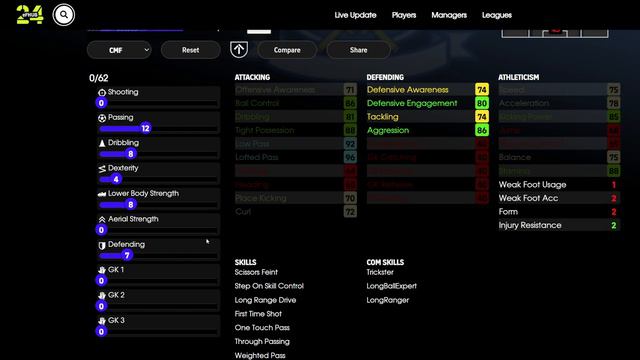Open the Live Update menu
This screenshot has width=640, height=360.
click(x=355, y=15)
